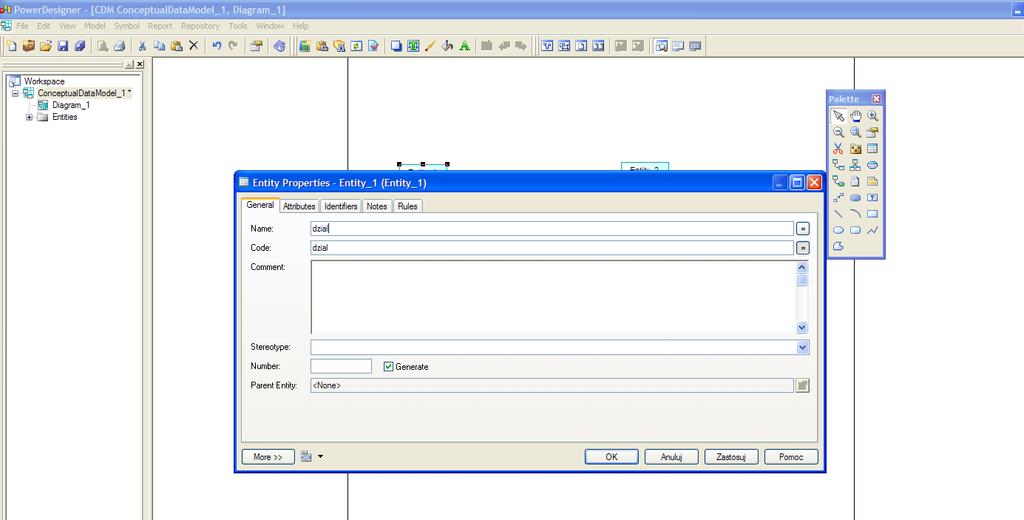Expand the Entities folder in the tree
The height and width of the screenshot is (520, 1024).
pyautogui.click(x=29, y=118)
